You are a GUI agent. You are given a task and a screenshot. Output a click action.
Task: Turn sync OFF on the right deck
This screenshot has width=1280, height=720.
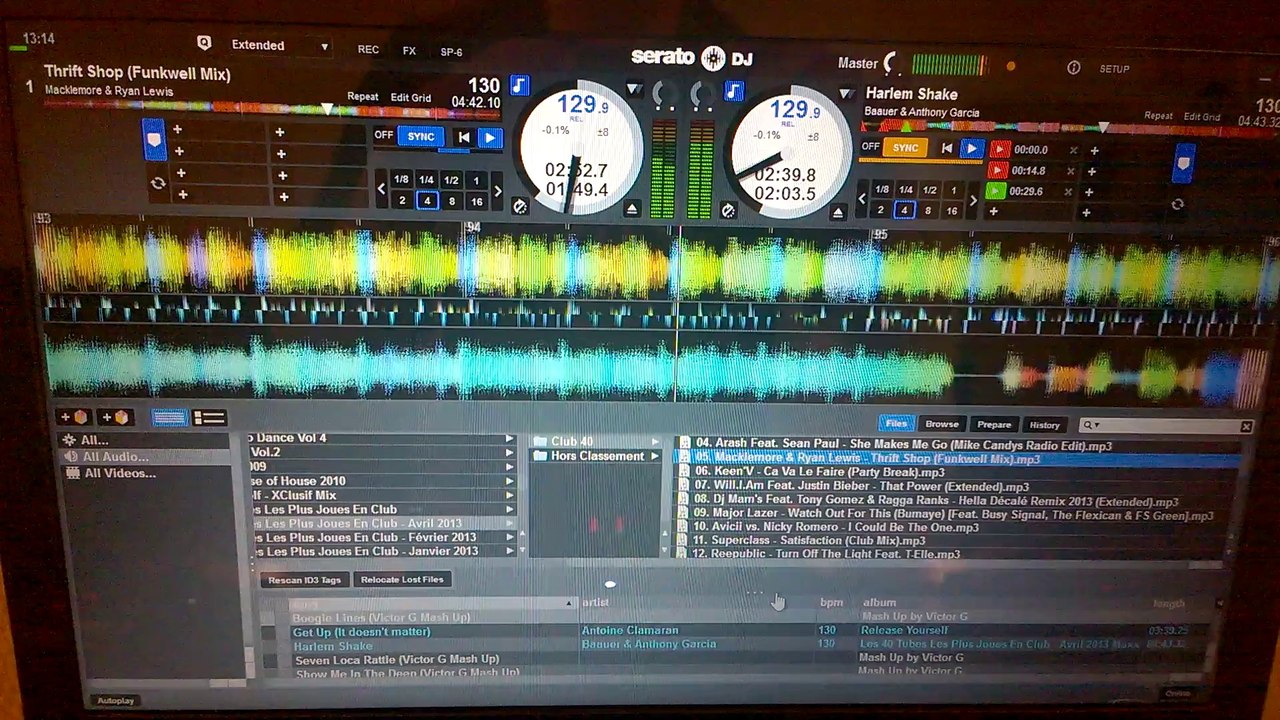click(870, 147)
